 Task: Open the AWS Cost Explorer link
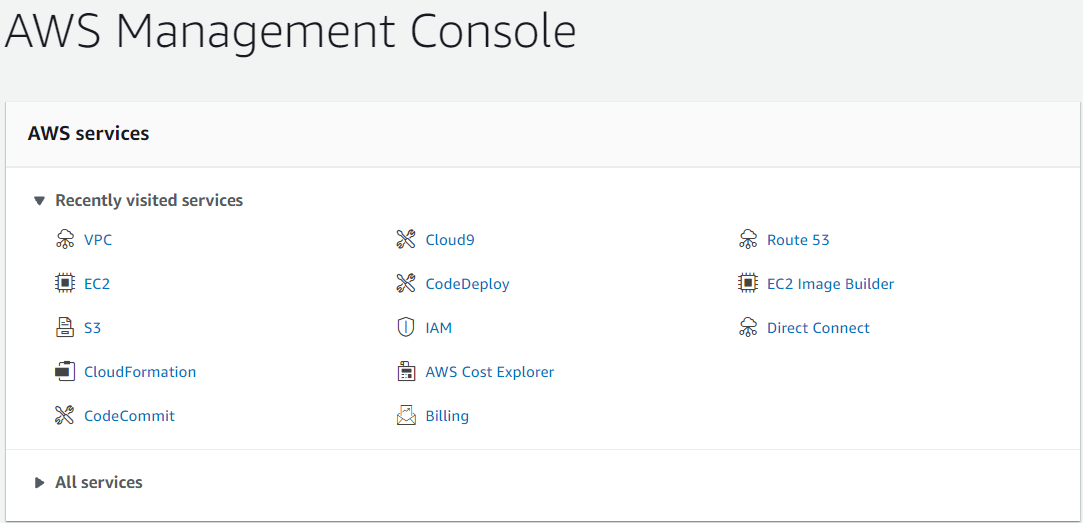pos(490,372)
